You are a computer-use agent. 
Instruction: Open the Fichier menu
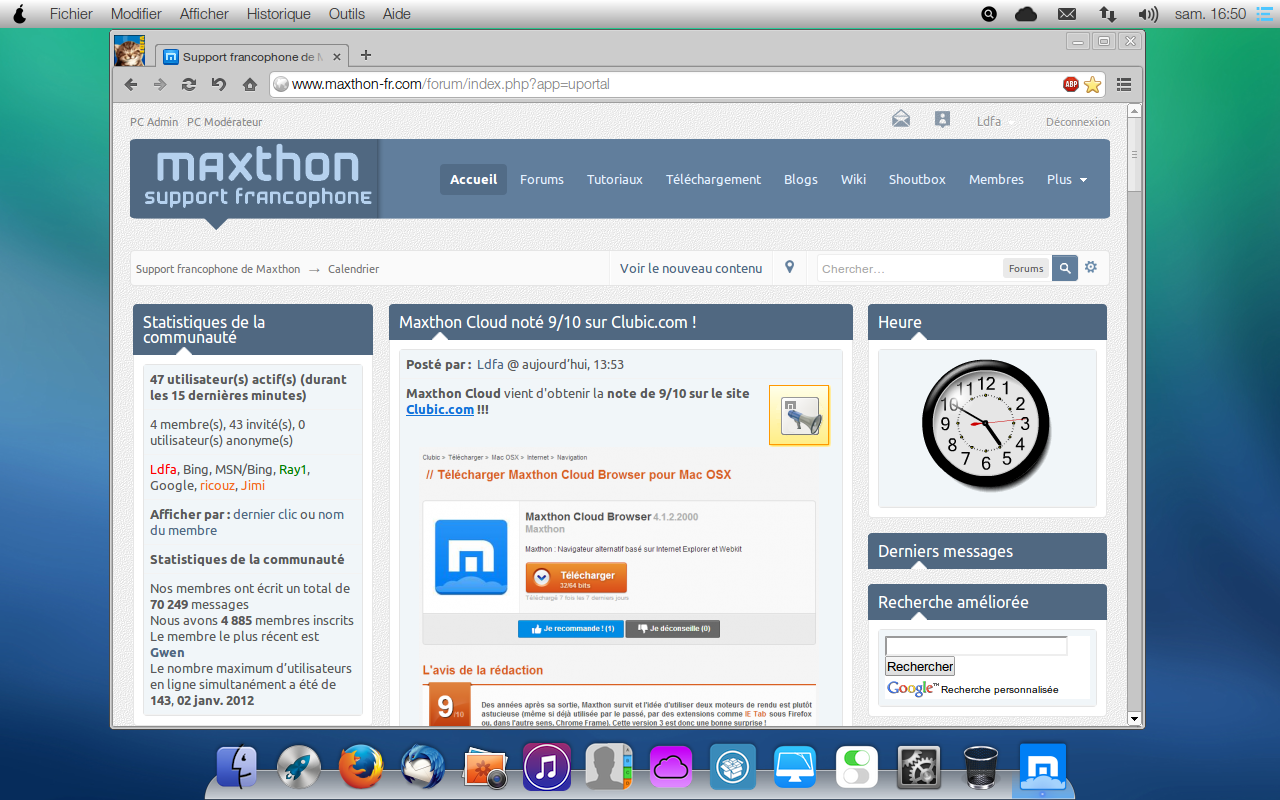click(71, 14)
